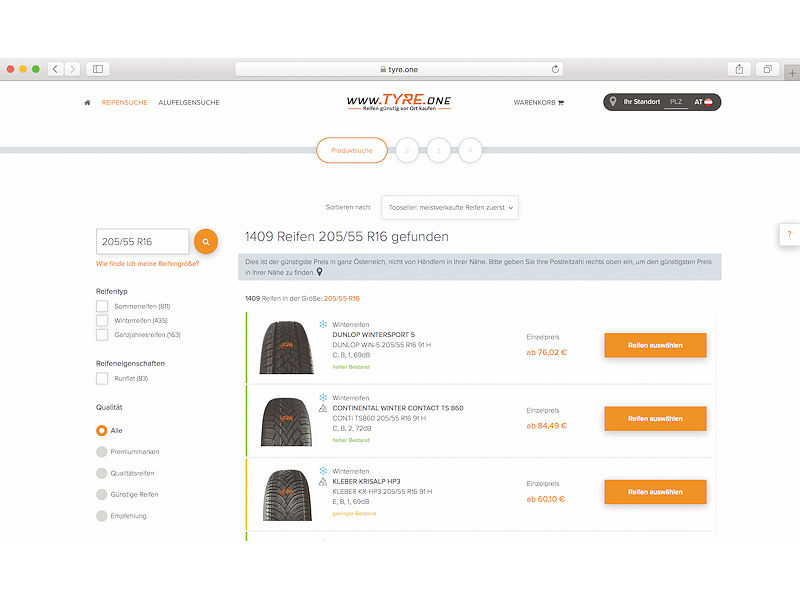Image resolution: width=800 pixels, height=600 pixels.
Task: Click the '1409 Reifen 205/55 R16 gefunden' heading
Action: coord(347,237)
